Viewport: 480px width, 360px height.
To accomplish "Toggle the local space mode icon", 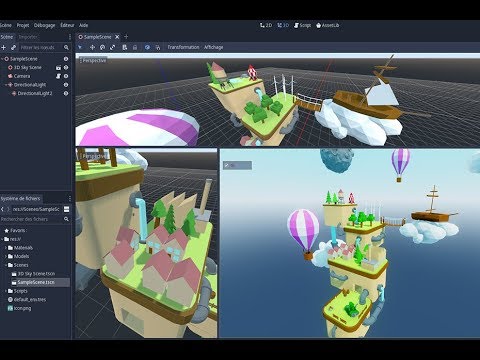I will click(x=147, y=47).
